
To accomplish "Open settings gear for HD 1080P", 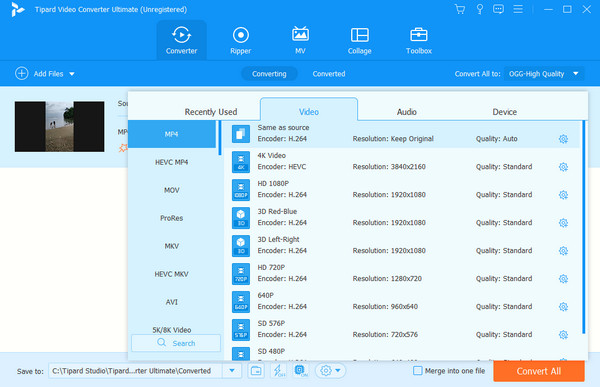I will 563,195.
